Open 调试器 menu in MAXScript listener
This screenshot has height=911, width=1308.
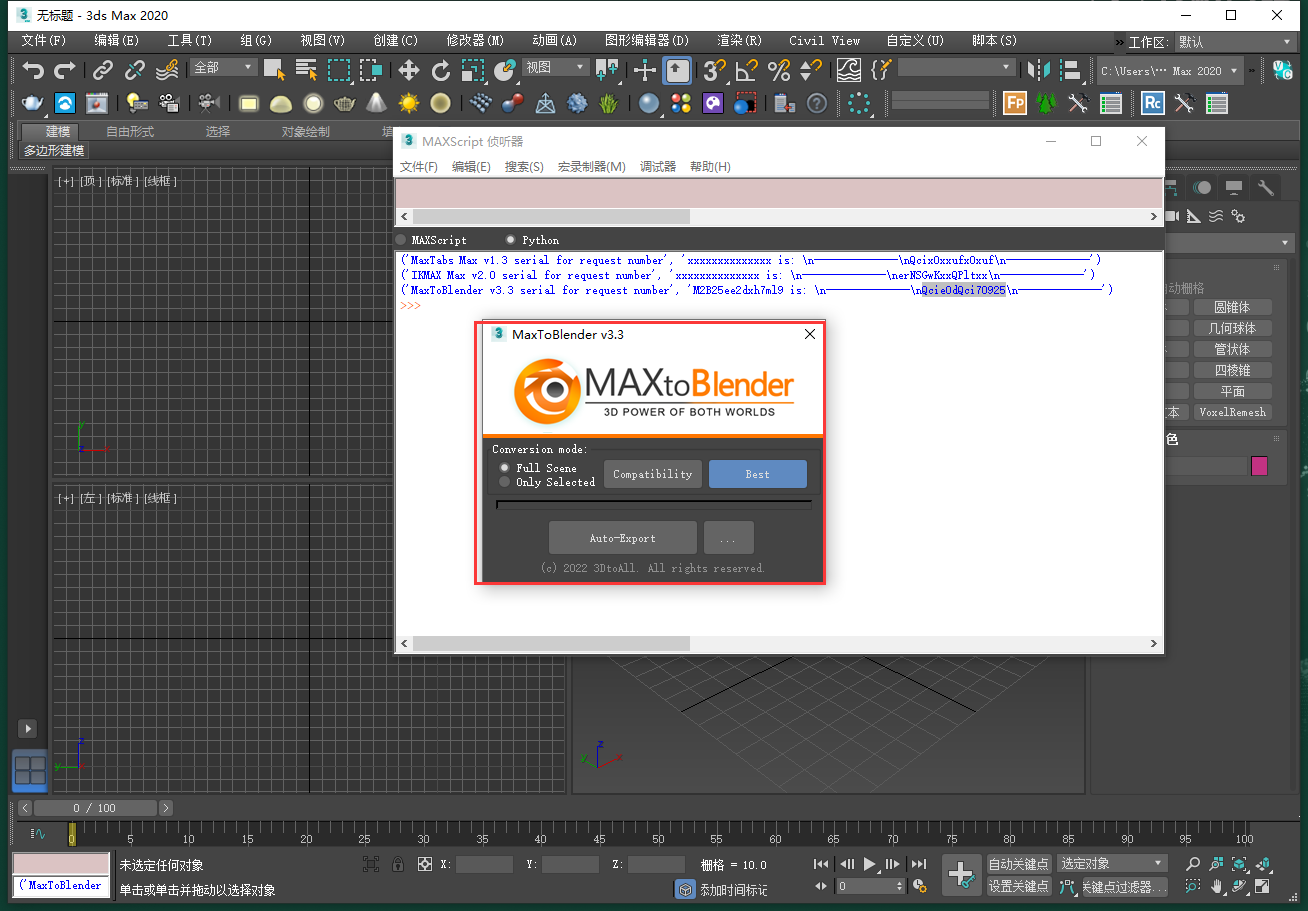point(658,167)
